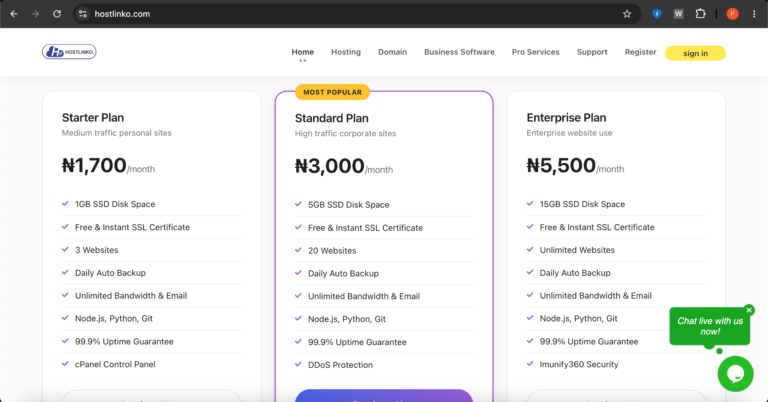
Task: Open the Bitwarden shield extension icon
Action: (x=657, y=14)
